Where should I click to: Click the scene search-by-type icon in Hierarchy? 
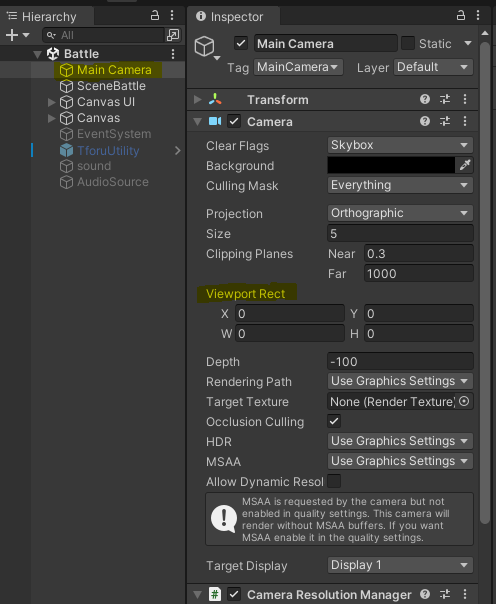coord(173,35)
